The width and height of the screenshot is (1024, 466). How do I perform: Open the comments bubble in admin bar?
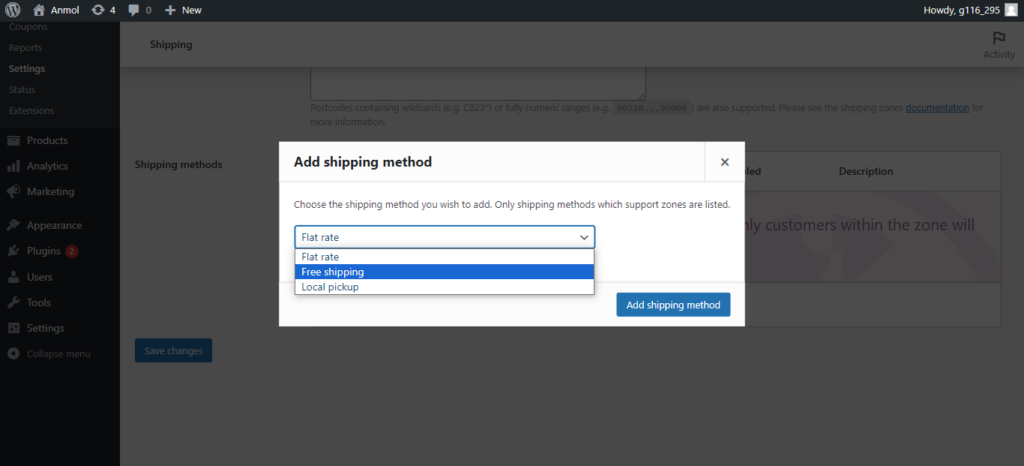point(140,10)
